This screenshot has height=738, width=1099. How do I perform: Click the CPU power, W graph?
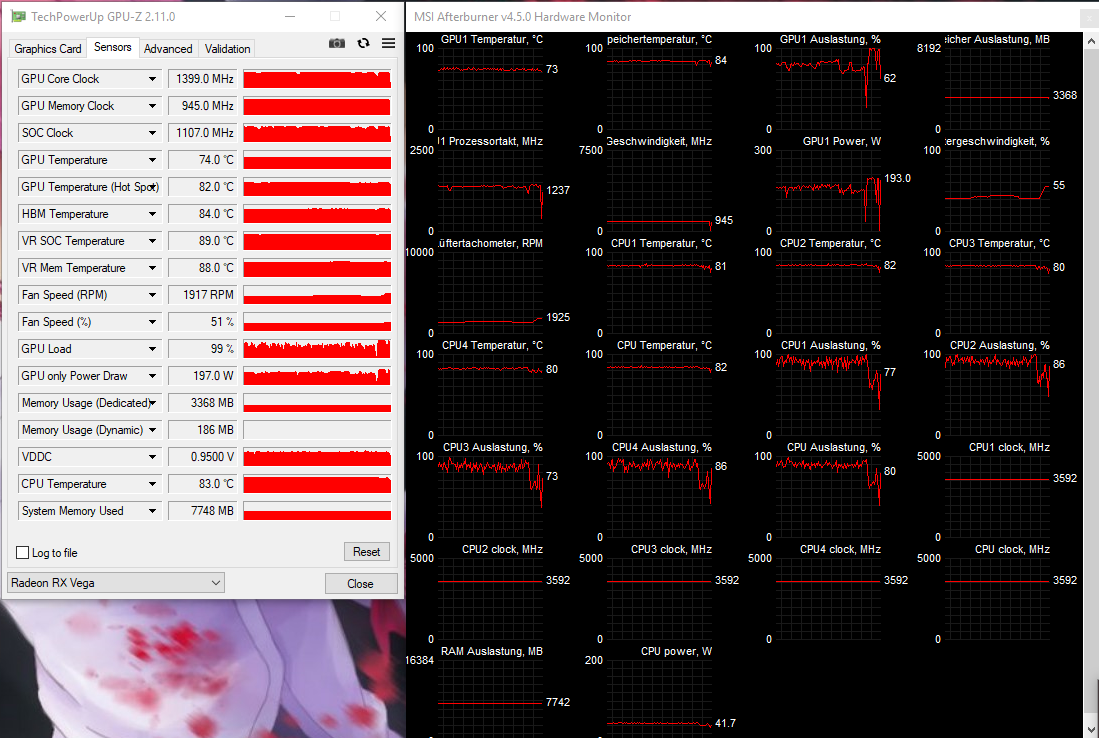click(660, 697)
